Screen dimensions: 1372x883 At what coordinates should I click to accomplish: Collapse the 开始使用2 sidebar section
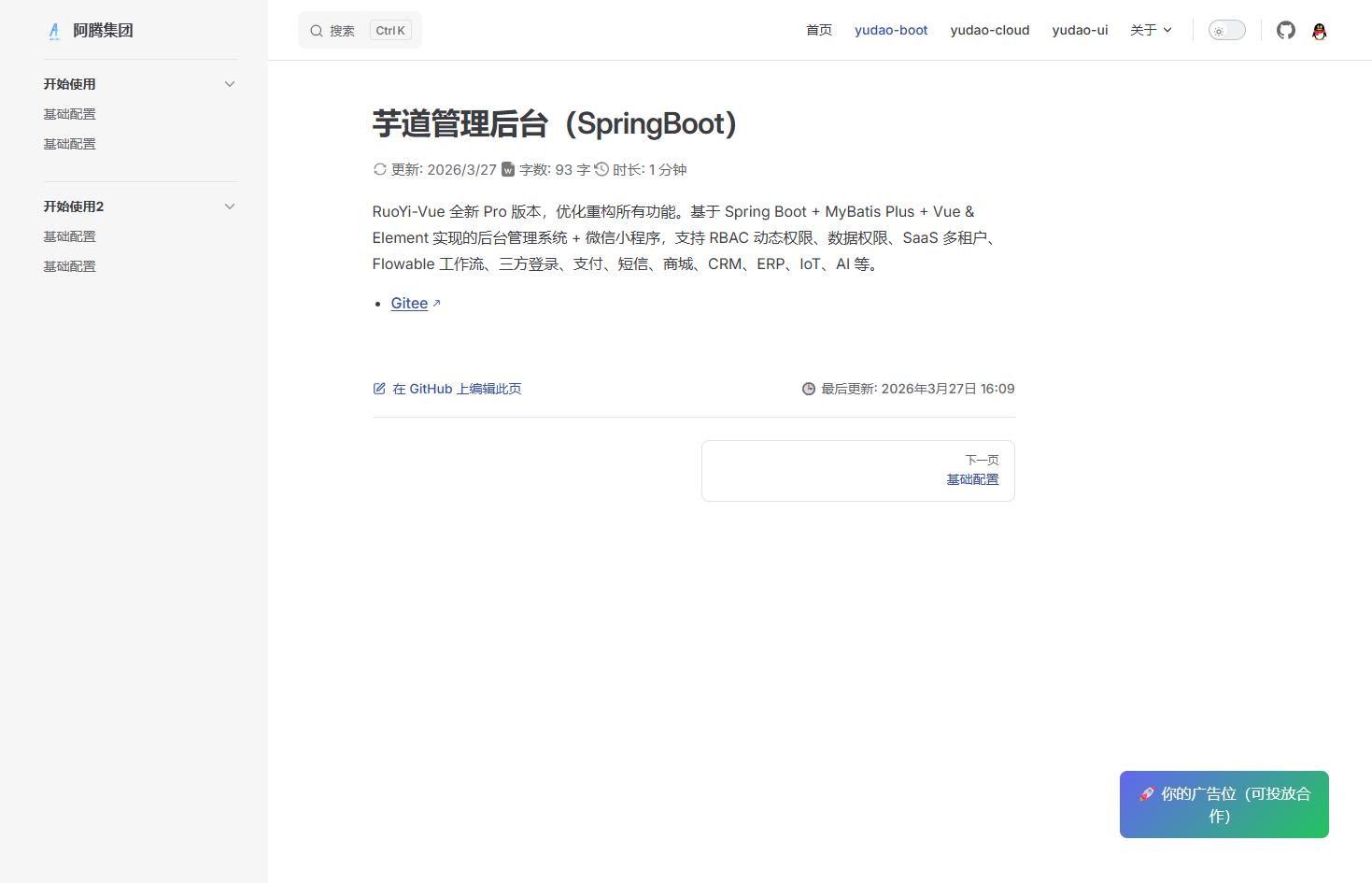point(230,206)
